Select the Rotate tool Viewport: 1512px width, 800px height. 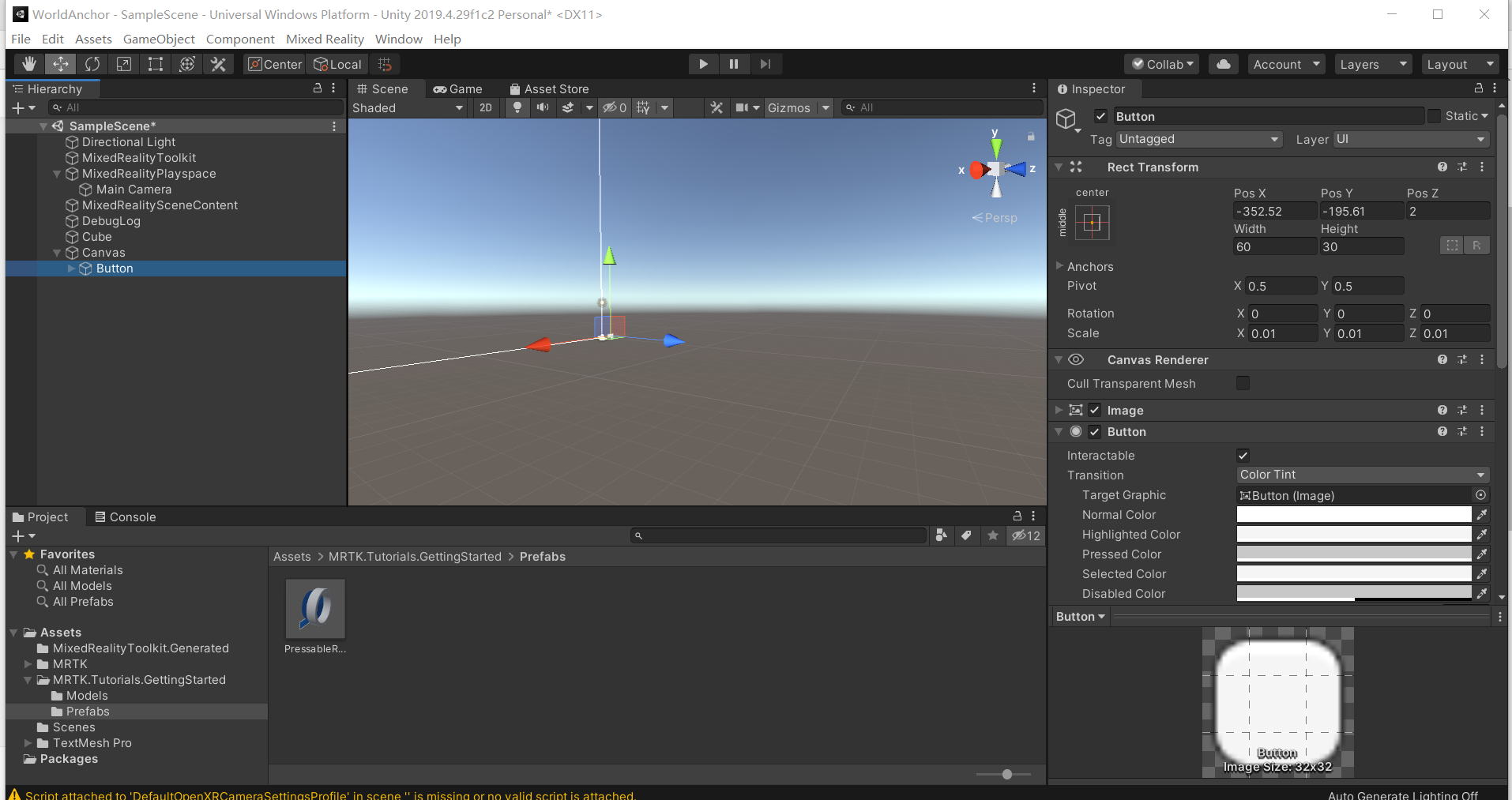point(92,64)
